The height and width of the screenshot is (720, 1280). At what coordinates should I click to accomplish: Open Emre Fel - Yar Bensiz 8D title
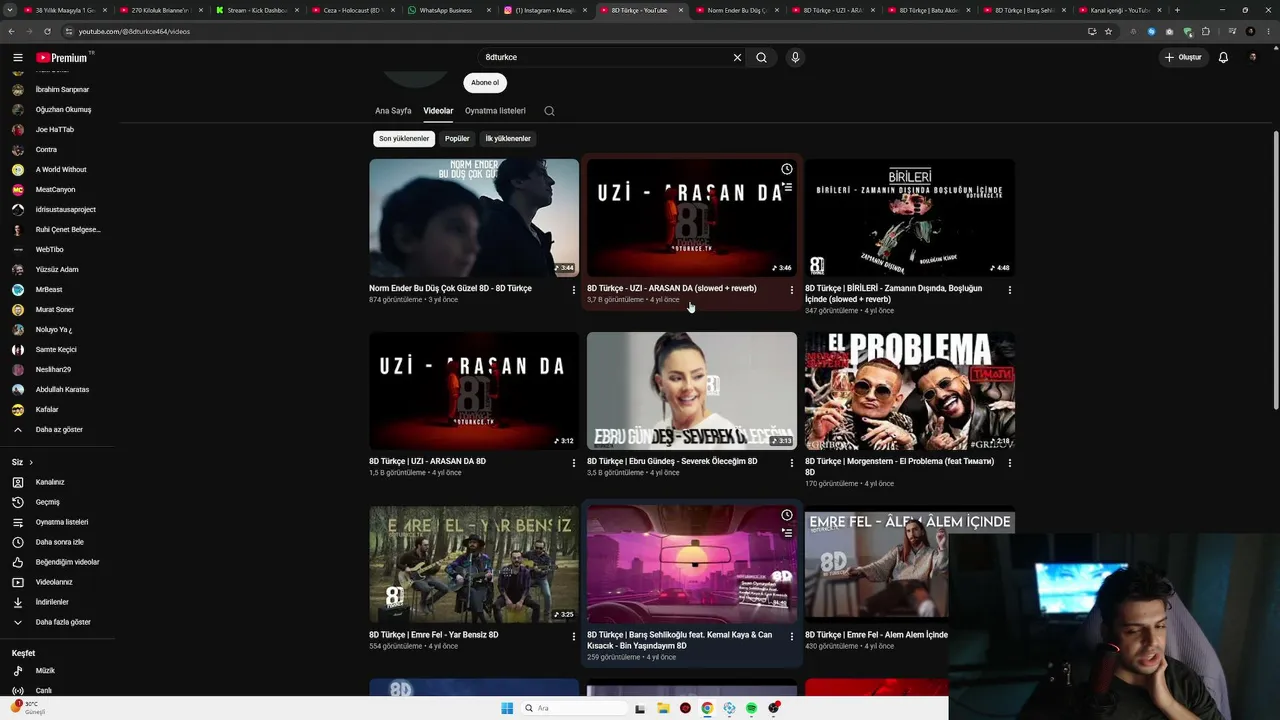(x=434, y=635)
